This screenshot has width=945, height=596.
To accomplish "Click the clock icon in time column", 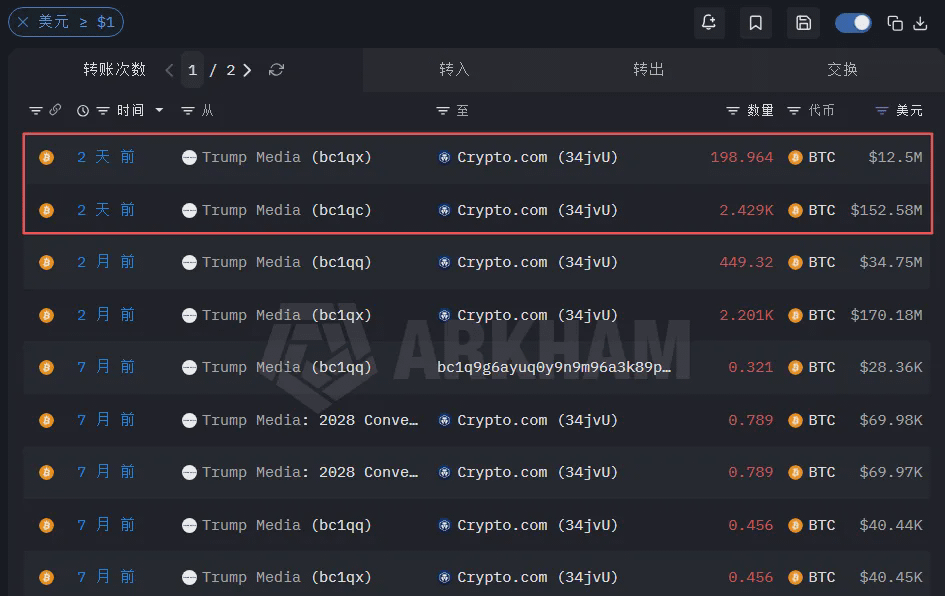I will click(83, 111).
